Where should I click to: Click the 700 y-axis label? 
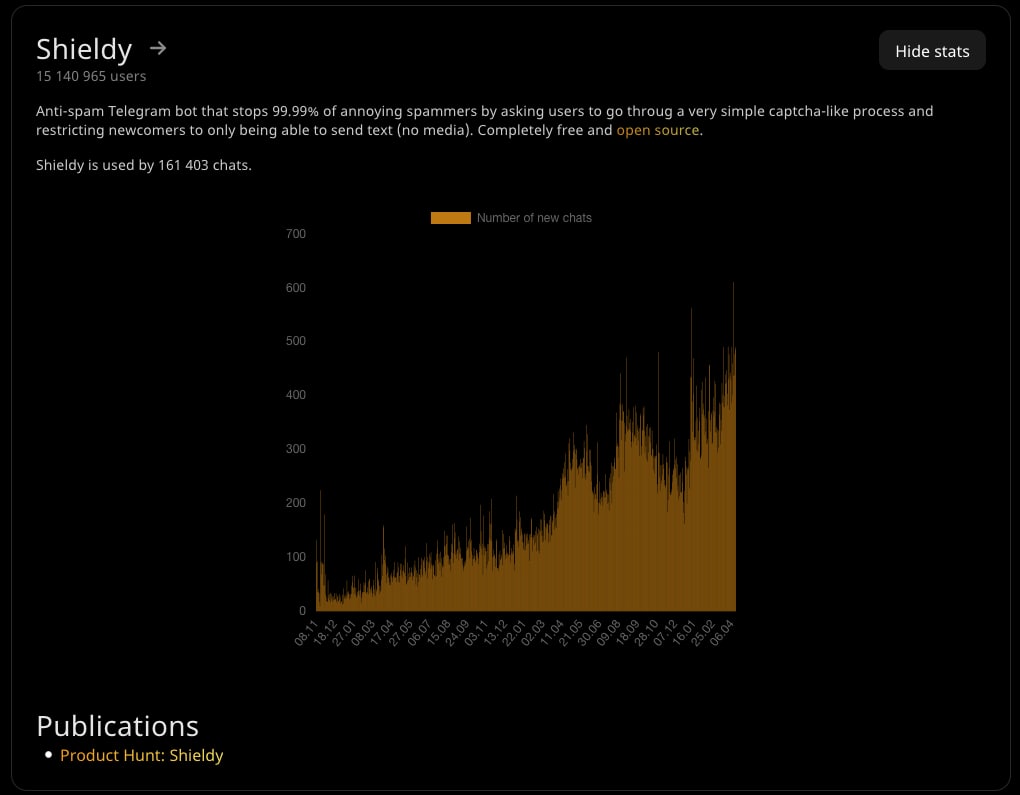click(295, 234)
